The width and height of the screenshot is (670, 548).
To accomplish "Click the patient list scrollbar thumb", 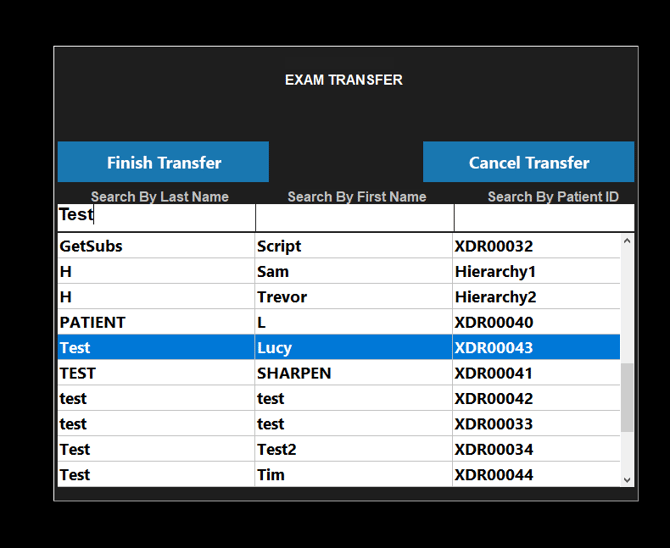I will click(627, 398).
